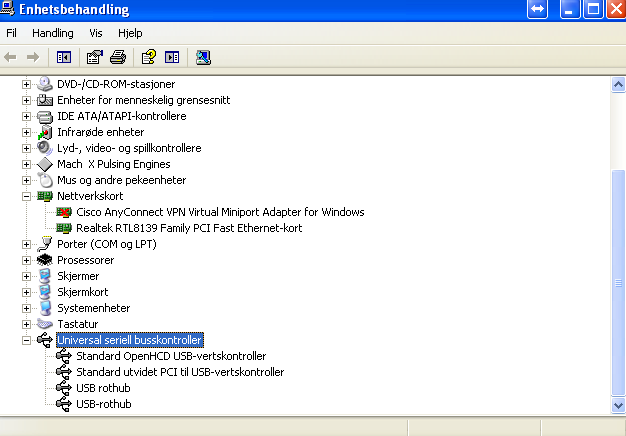This screenshot has width=626, height=436.
Task: Expand Enheter for menneskelig grensesnitt
Action: pos(26,100)
